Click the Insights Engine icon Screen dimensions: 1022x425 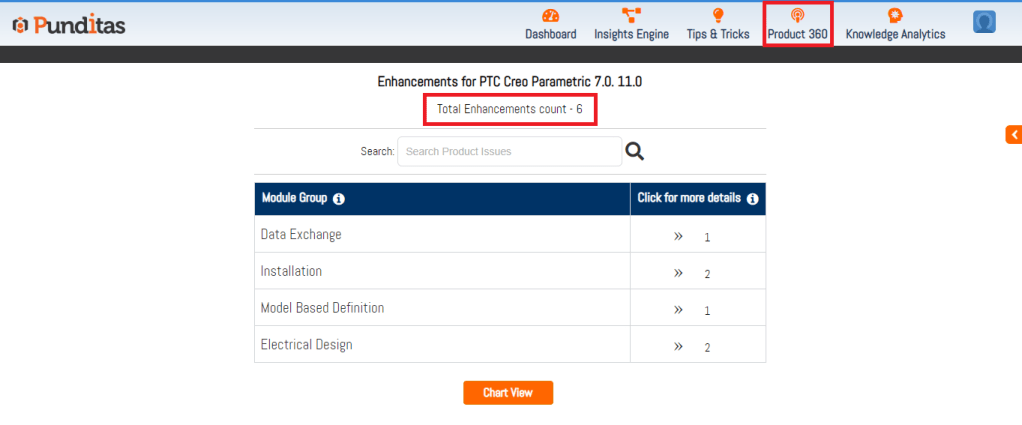(x=631, y=15)
